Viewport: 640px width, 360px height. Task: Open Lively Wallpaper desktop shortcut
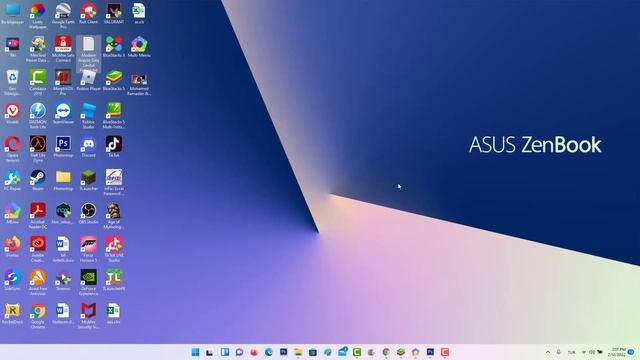point(38,15)
